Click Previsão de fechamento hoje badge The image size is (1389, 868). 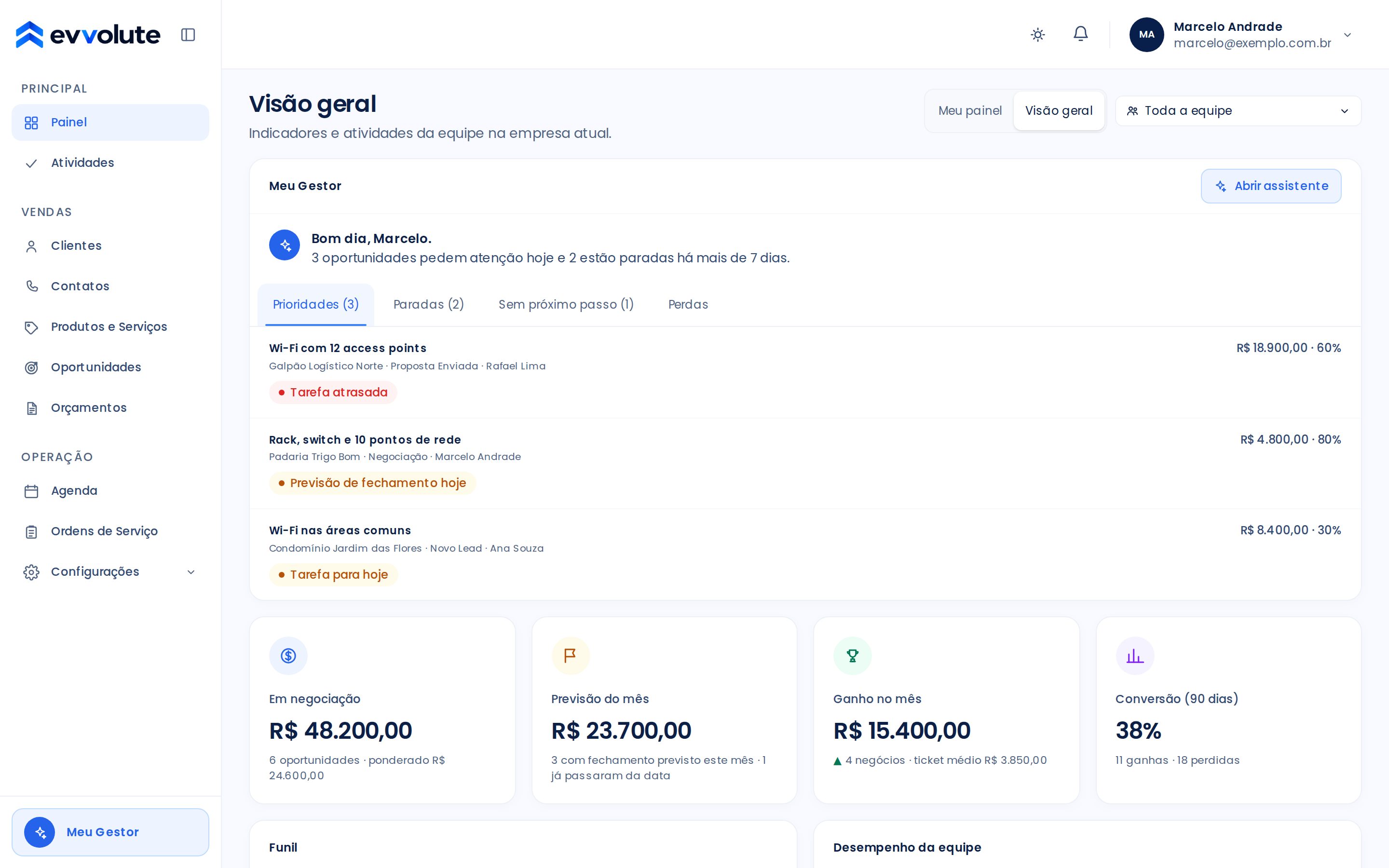[372, 483]
